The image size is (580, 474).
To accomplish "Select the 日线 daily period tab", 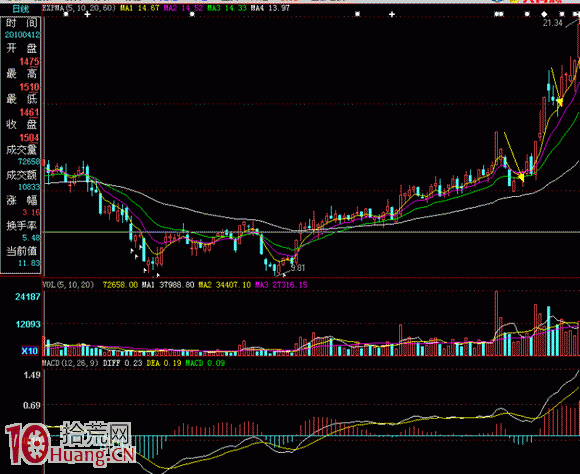I will 20,9.
